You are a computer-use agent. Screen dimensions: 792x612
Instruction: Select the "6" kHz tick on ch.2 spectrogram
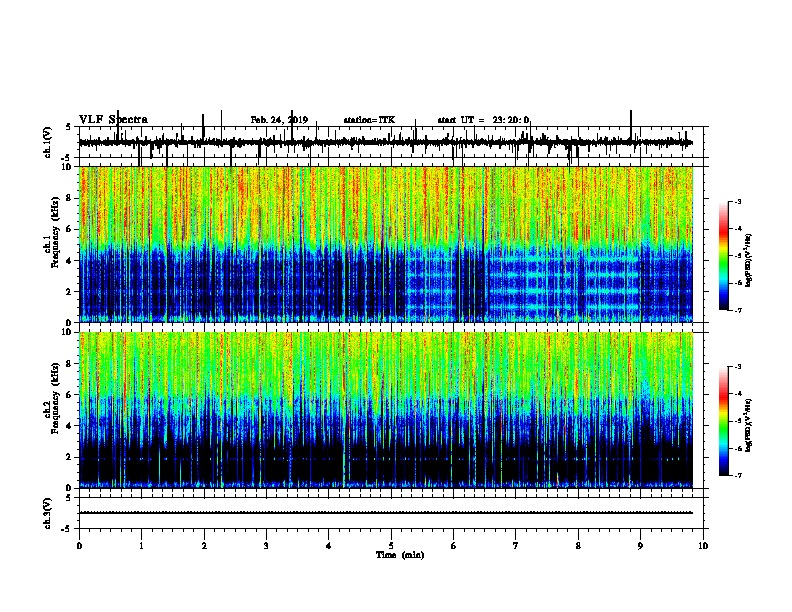(70, 395)
